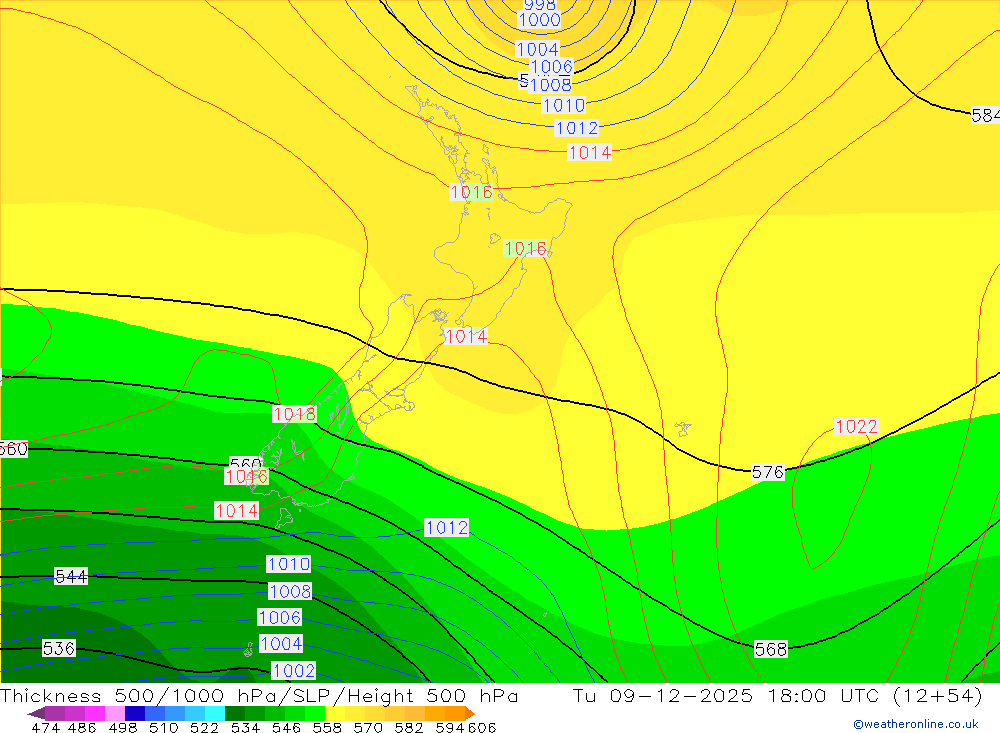Click the darkest green legend swatch
This screenshot has height=733, width=1000.
(235, 713)
